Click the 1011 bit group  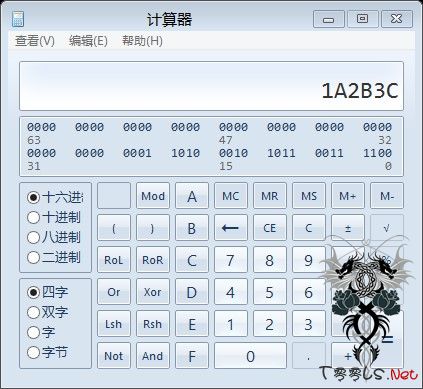click(281, 153)
